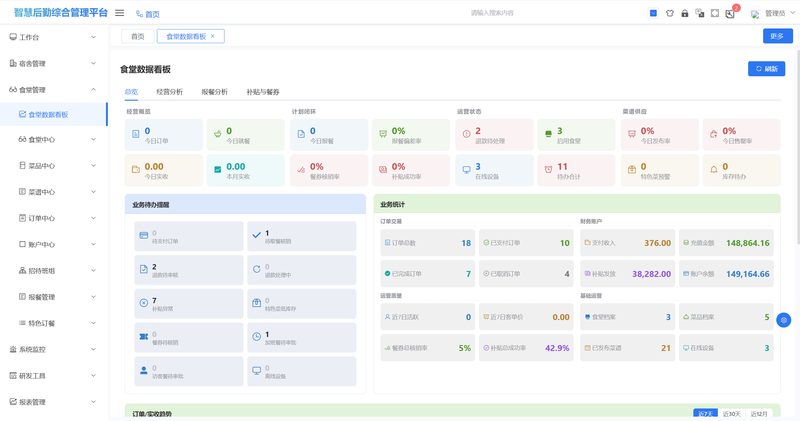Select the 近12月 trend range
The width and height of the screenshot is (800, 421).
point(759,414)
